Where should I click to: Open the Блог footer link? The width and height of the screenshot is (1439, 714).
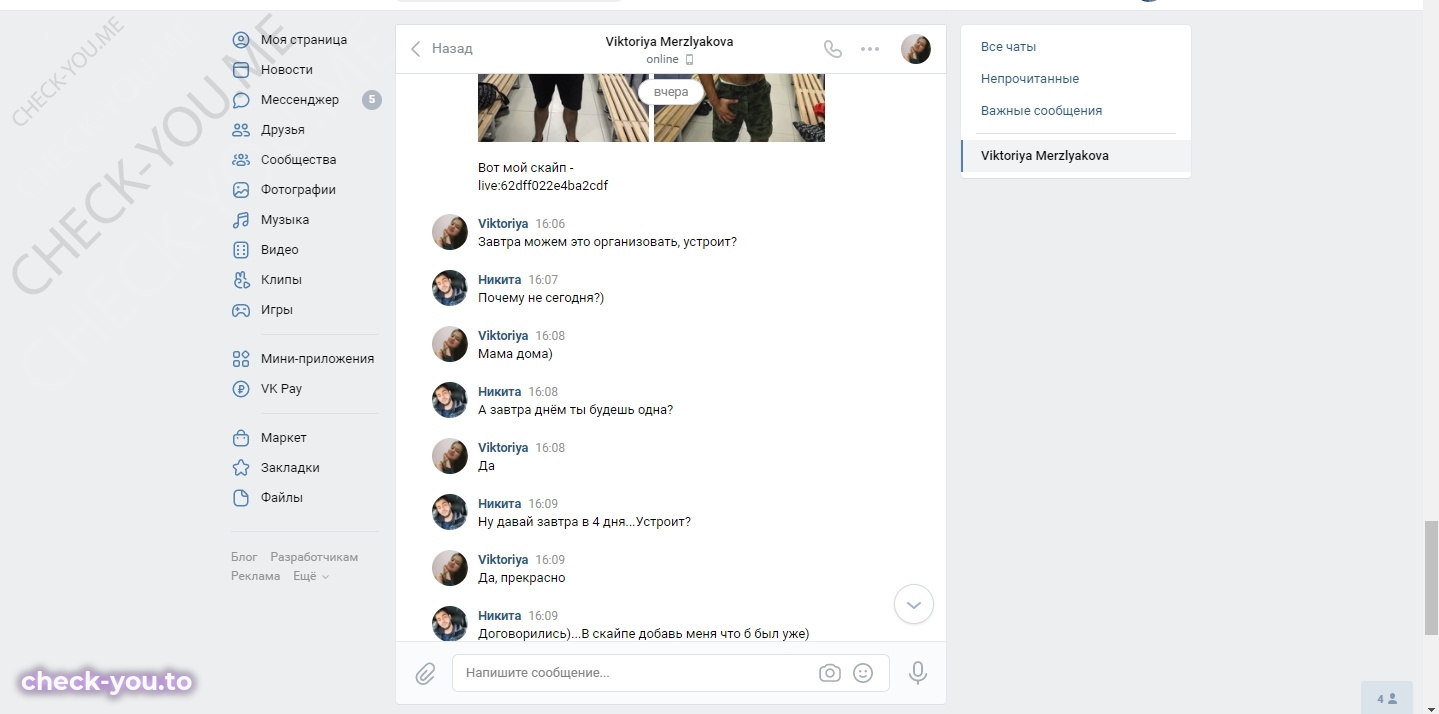pyautogui.click(x=244, y=557)
